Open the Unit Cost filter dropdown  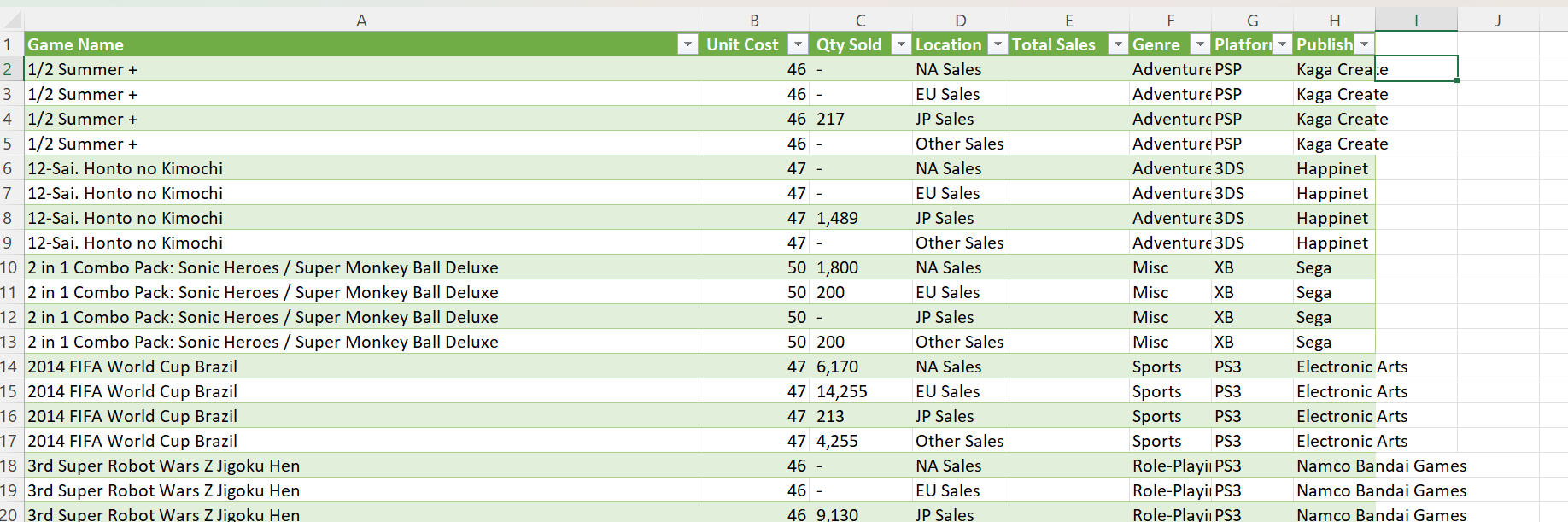[798, 44]
